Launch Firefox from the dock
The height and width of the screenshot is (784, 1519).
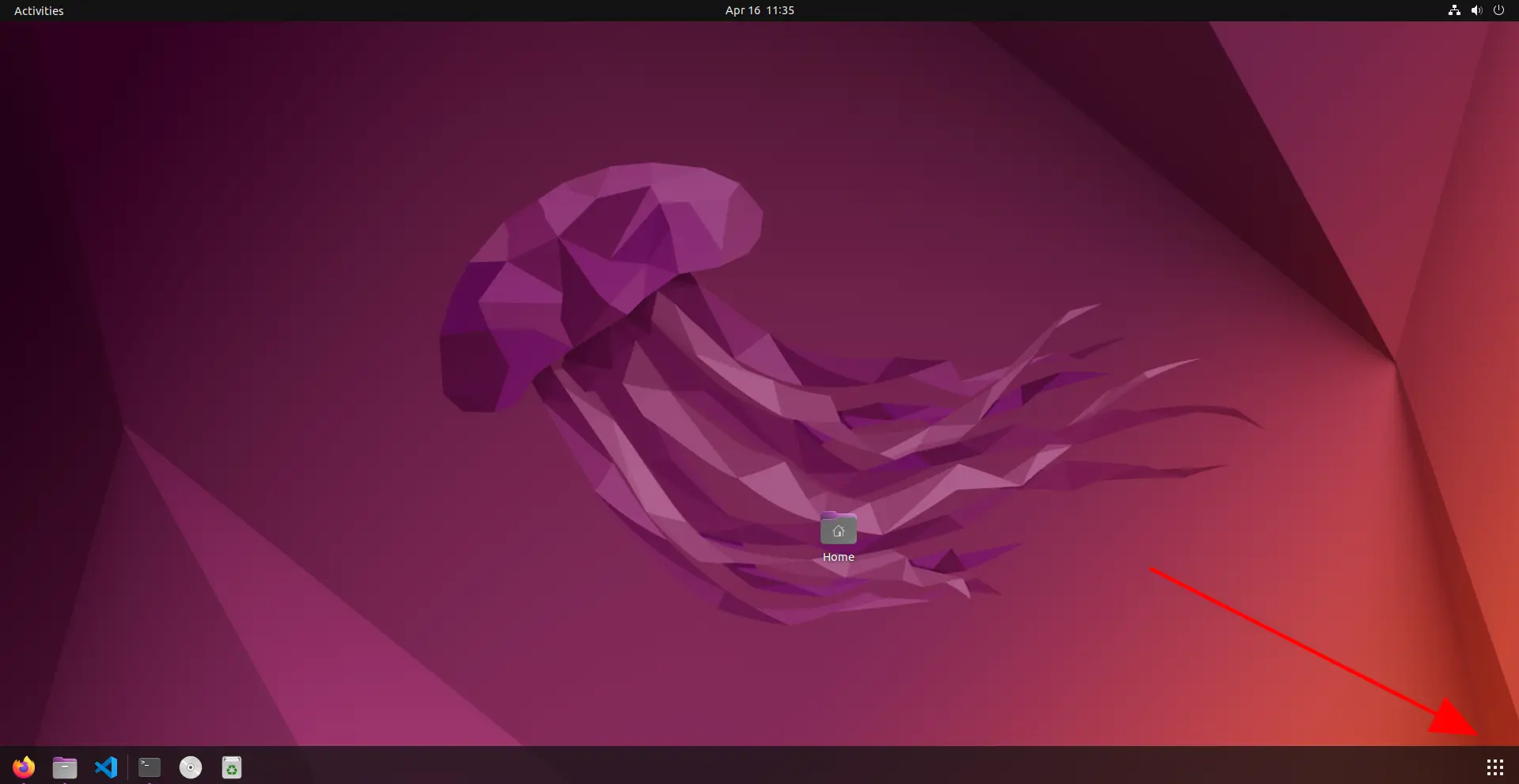(24, 767)
